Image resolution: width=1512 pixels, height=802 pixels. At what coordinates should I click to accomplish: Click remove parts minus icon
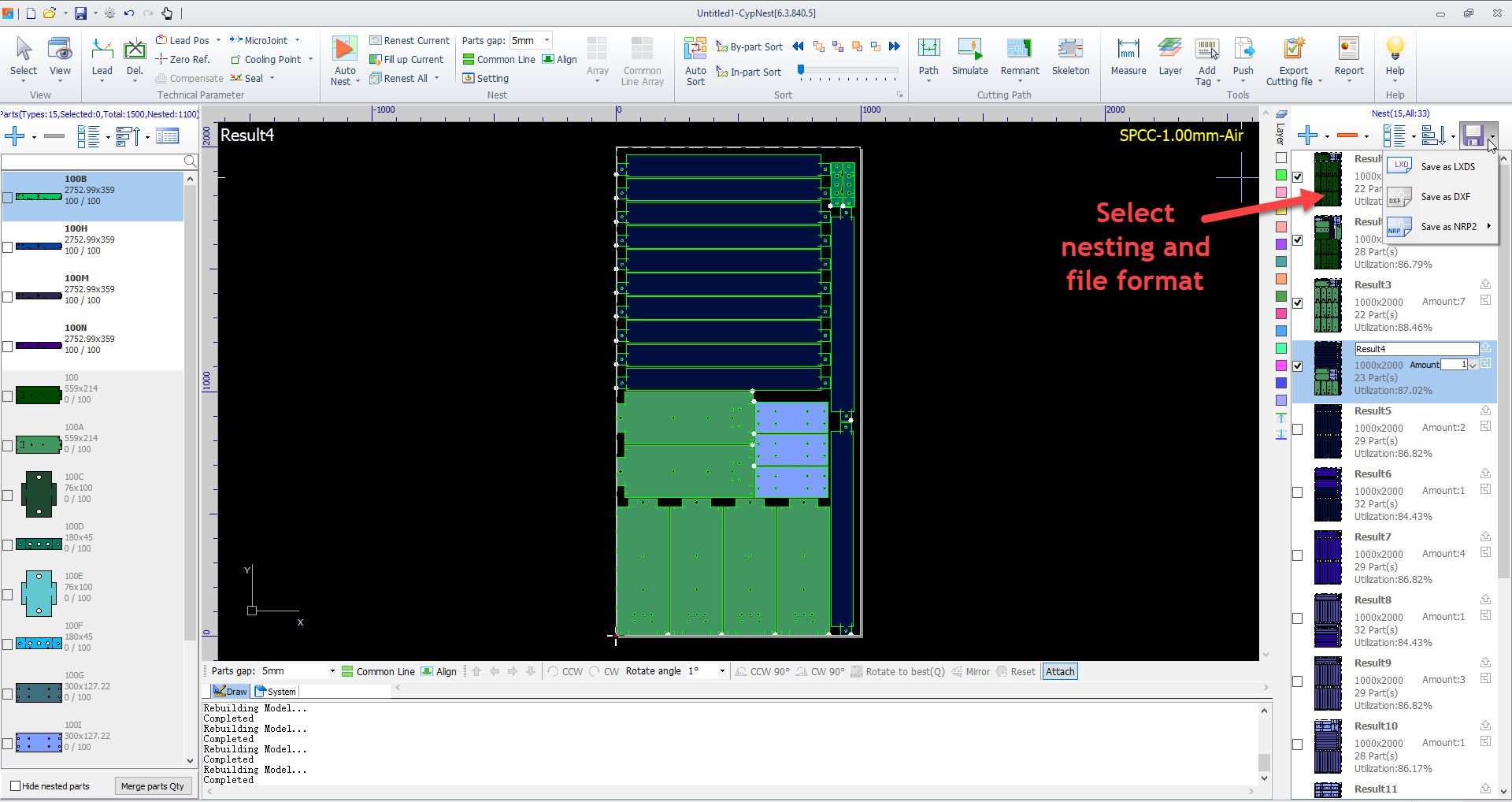tap(54, 136)
